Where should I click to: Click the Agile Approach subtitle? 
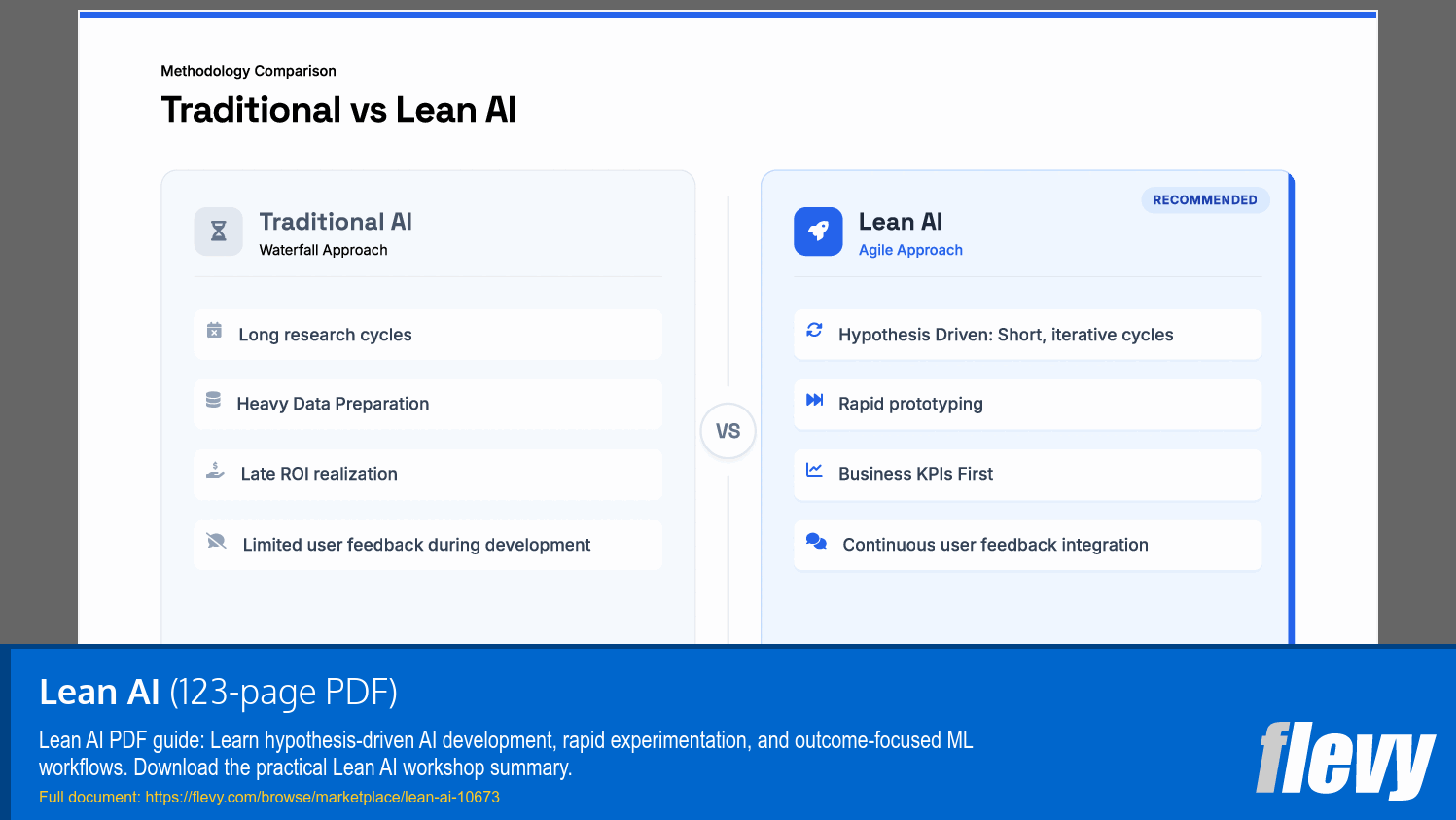910,249
